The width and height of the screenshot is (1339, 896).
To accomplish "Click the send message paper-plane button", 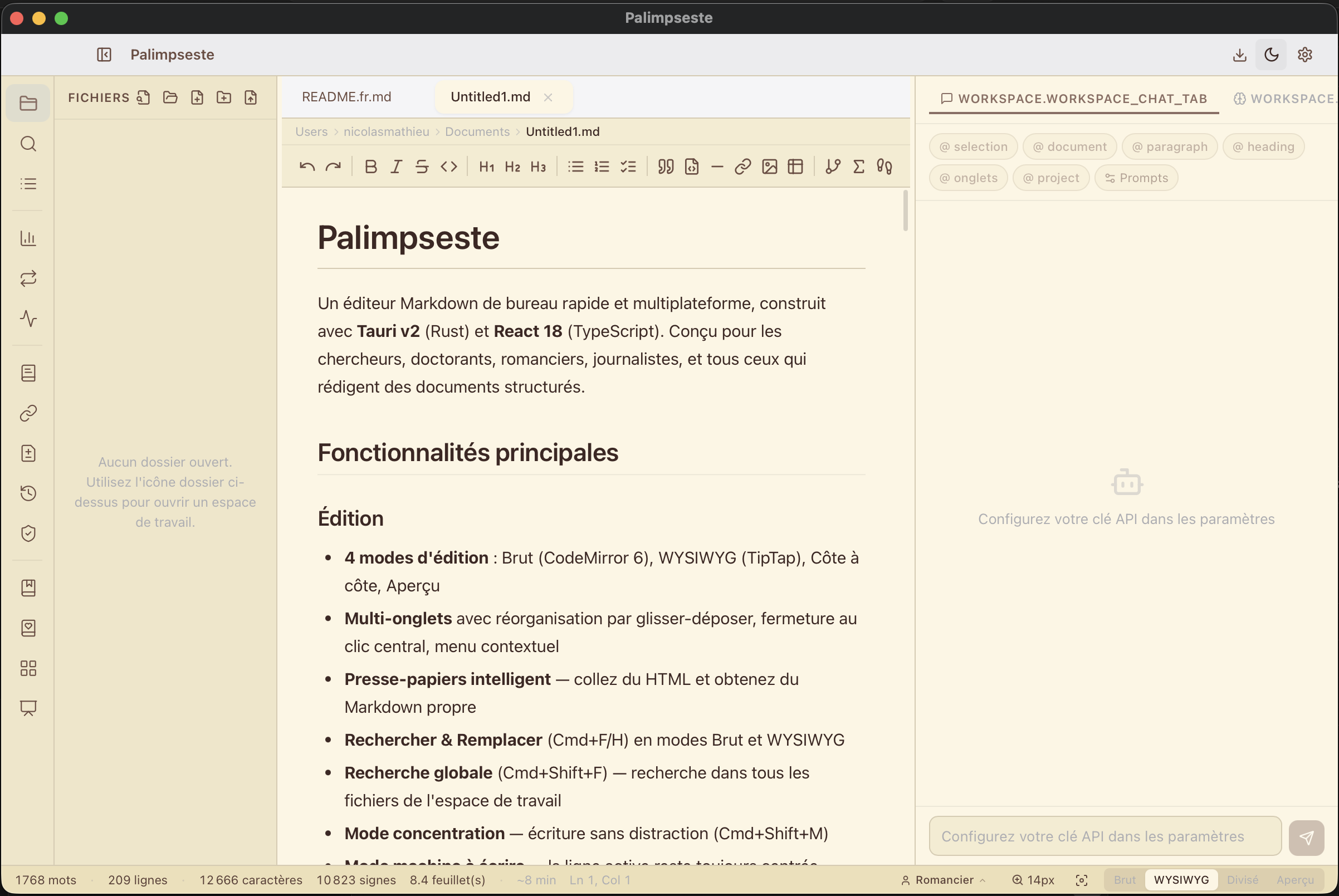I will point(1307,838).
